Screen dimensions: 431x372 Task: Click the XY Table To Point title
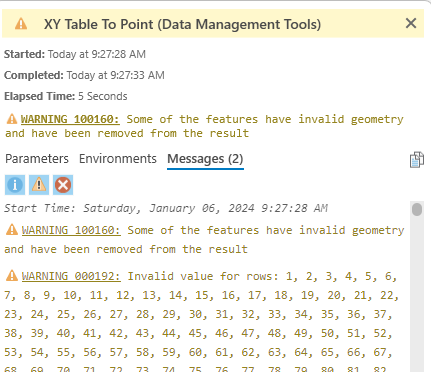(182, 24)
